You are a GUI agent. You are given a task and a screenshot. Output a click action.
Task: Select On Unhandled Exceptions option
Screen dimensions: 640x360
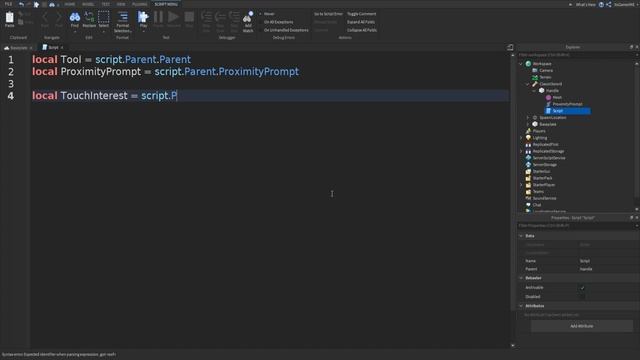tap(285, 30)
